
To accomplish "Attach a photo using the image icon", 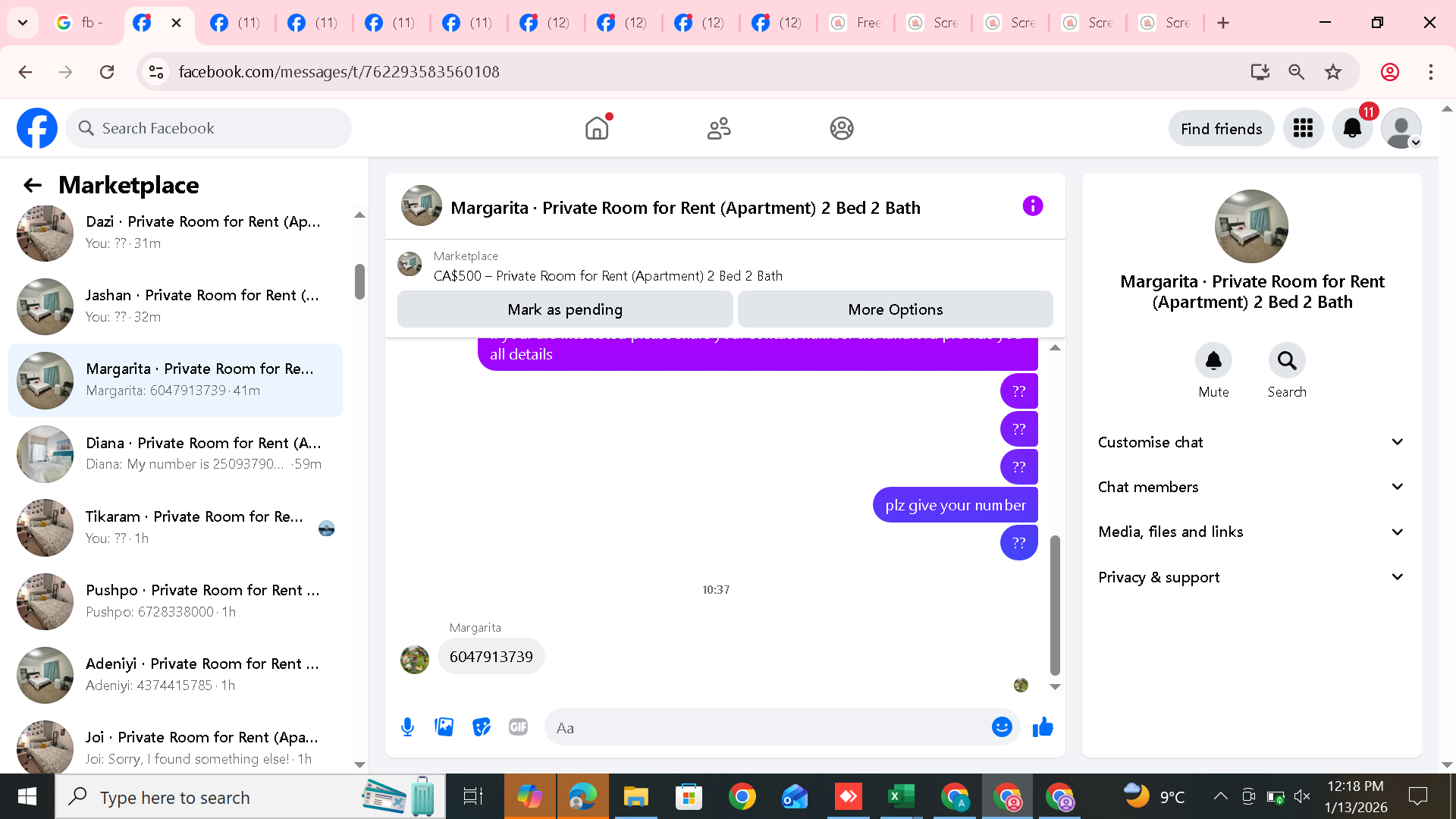I will pyautogui.click(x=444, y=727).
